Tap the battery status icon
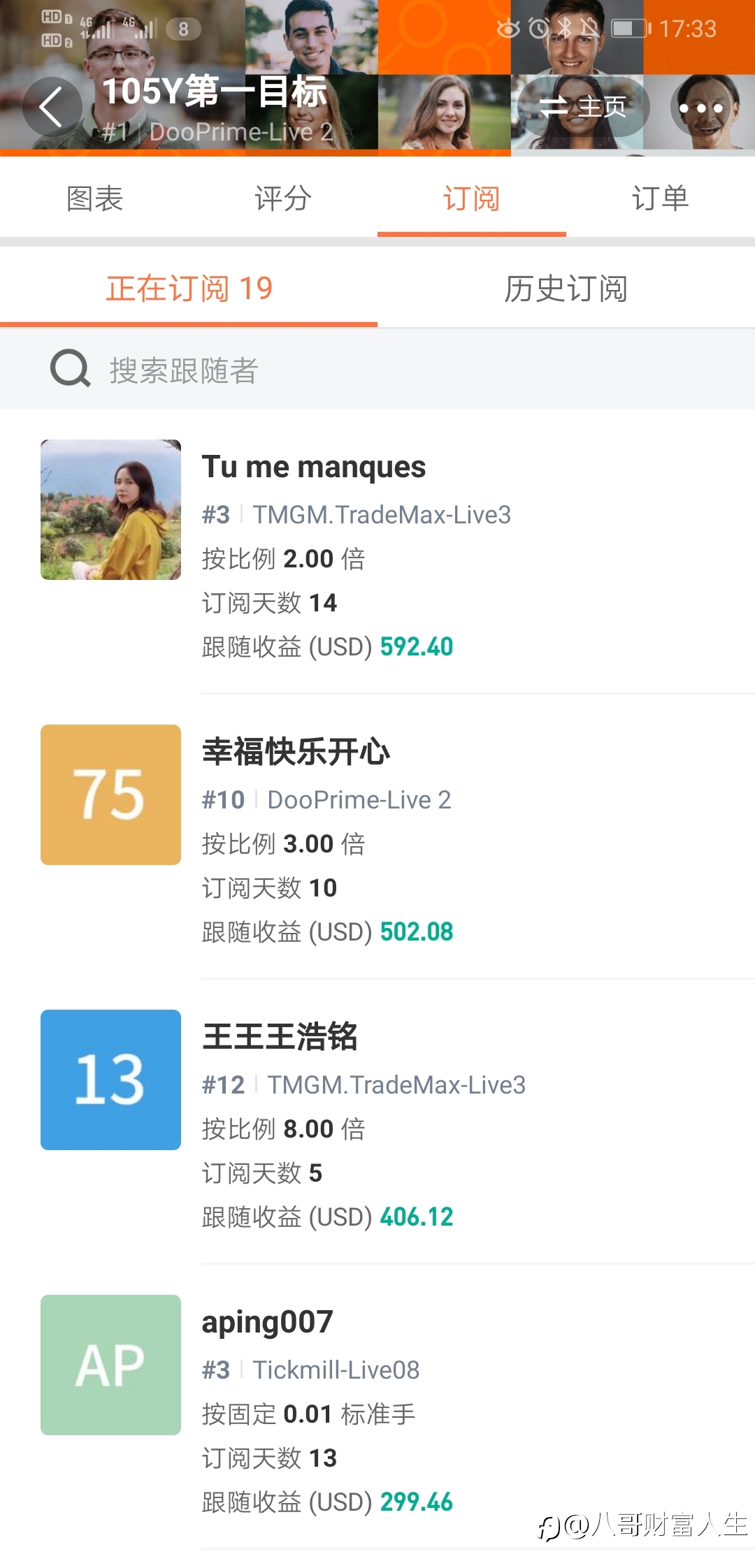The width and height of the screenshot is (755, 1568). tap(631, 28)
